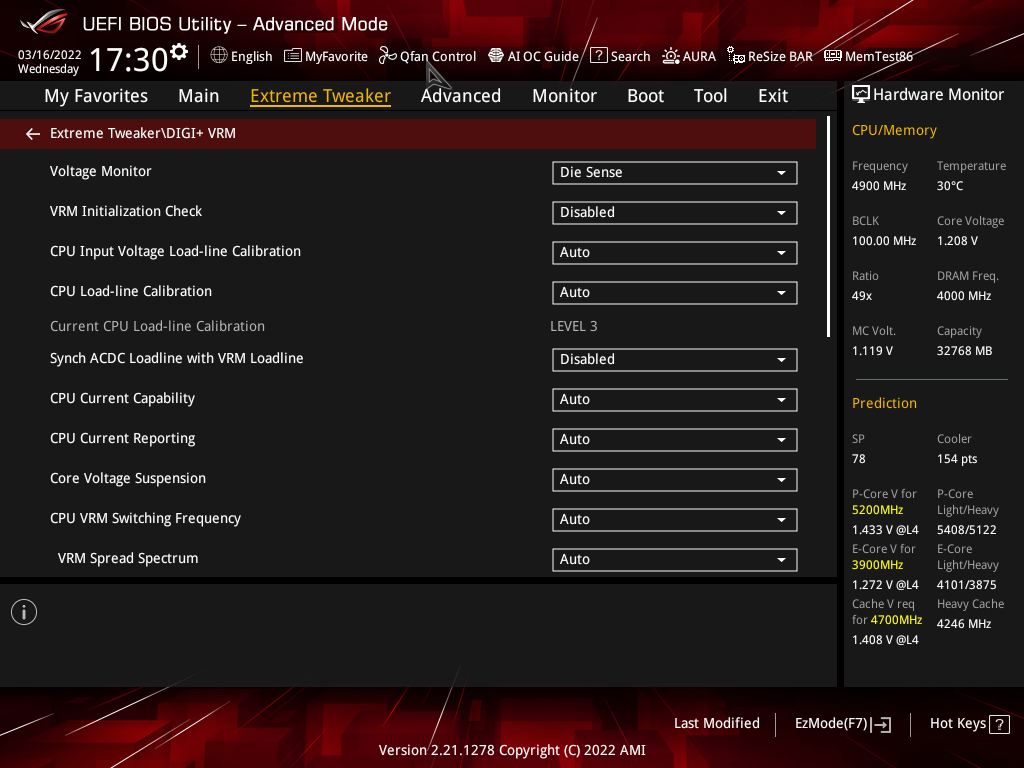Go to the Exit tab
1024x768 pixels.
click(x=773, y=96)
